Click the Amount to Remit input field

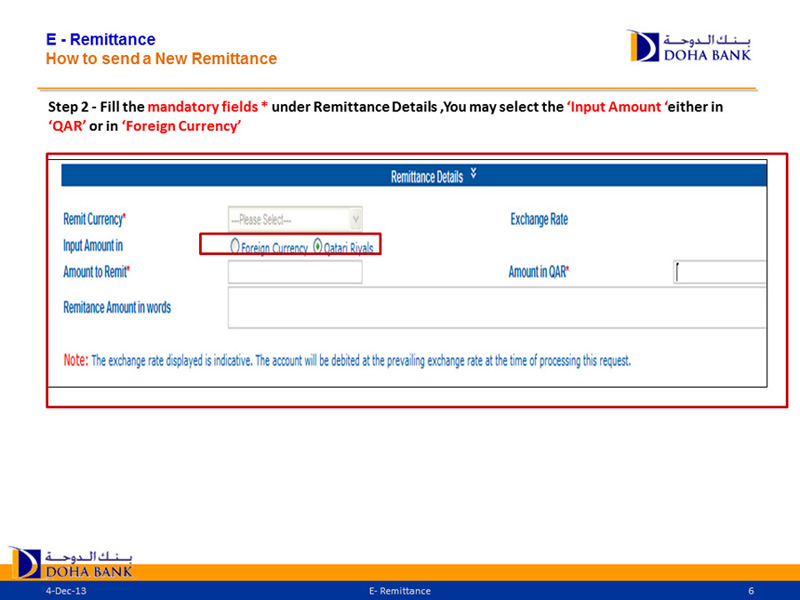[295, 272]
